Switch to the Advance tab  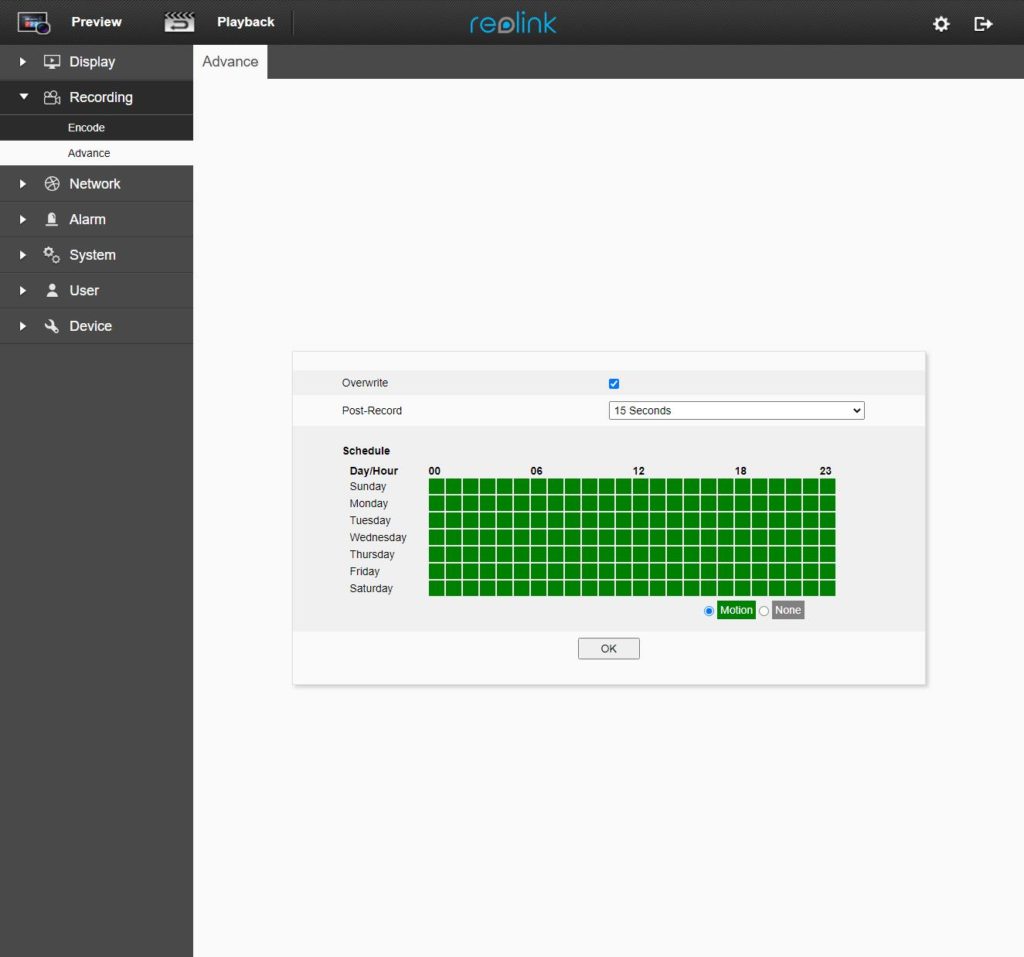click(x=230, y=62)
